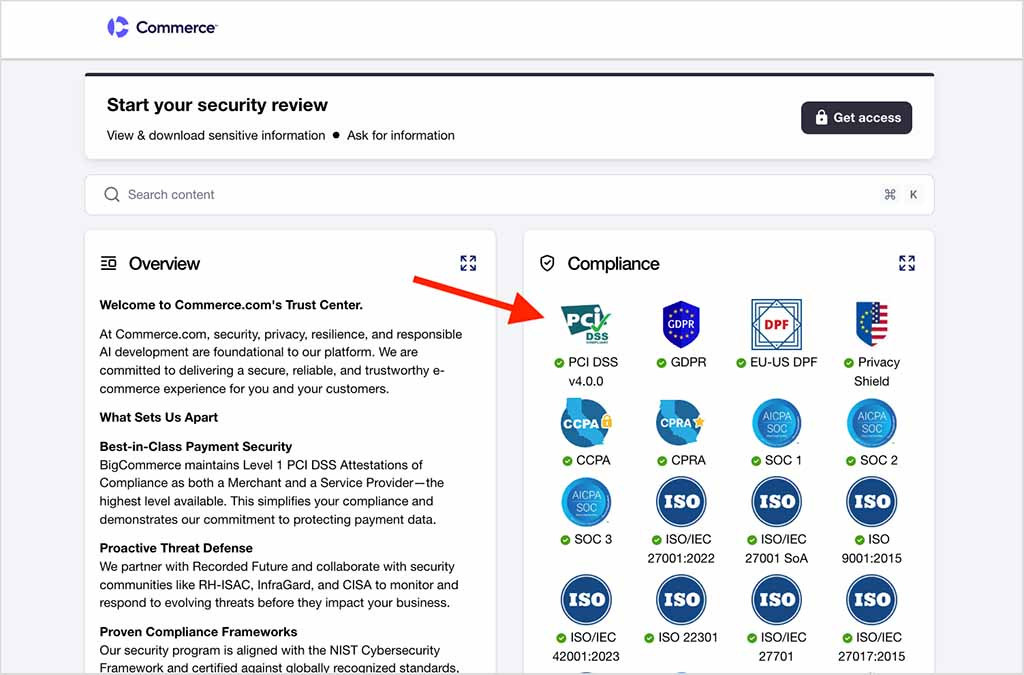Click 'Welcome to Commerce.com's Trust Center.' text
The image size is (1024, 675).
[231, 305]
